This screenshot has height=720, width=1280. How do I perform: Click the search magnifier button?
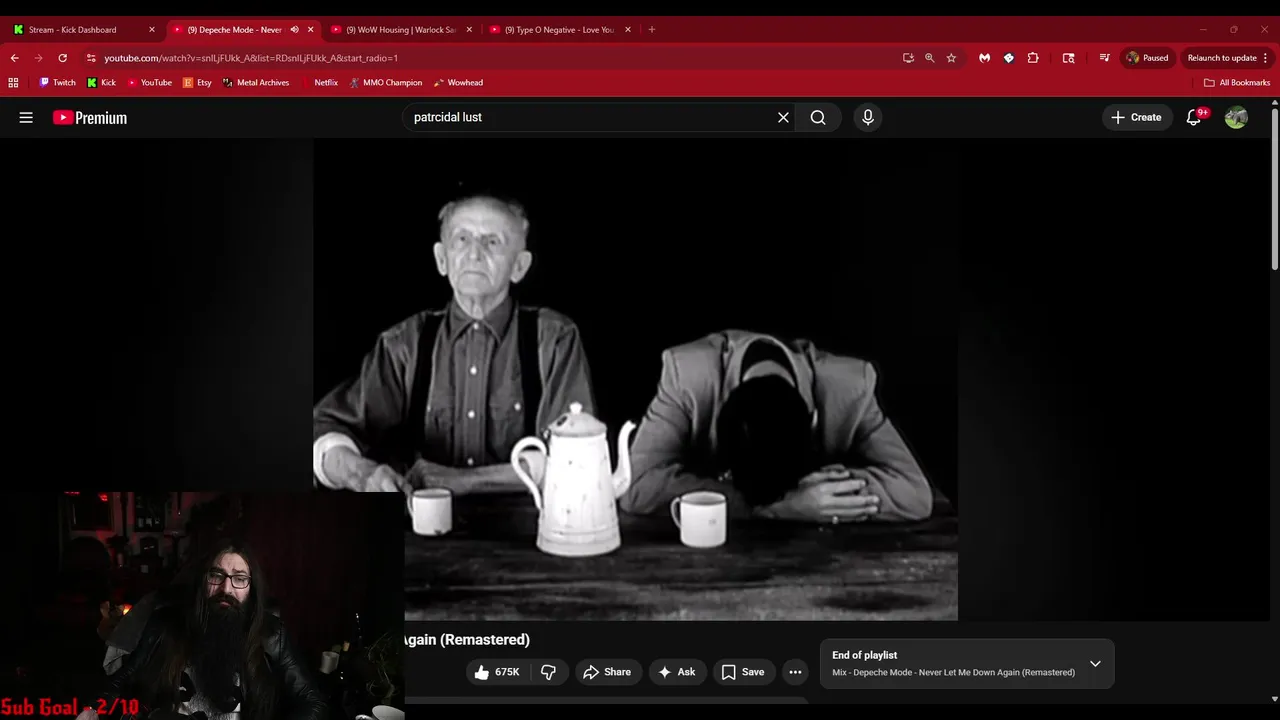[818, 117]
